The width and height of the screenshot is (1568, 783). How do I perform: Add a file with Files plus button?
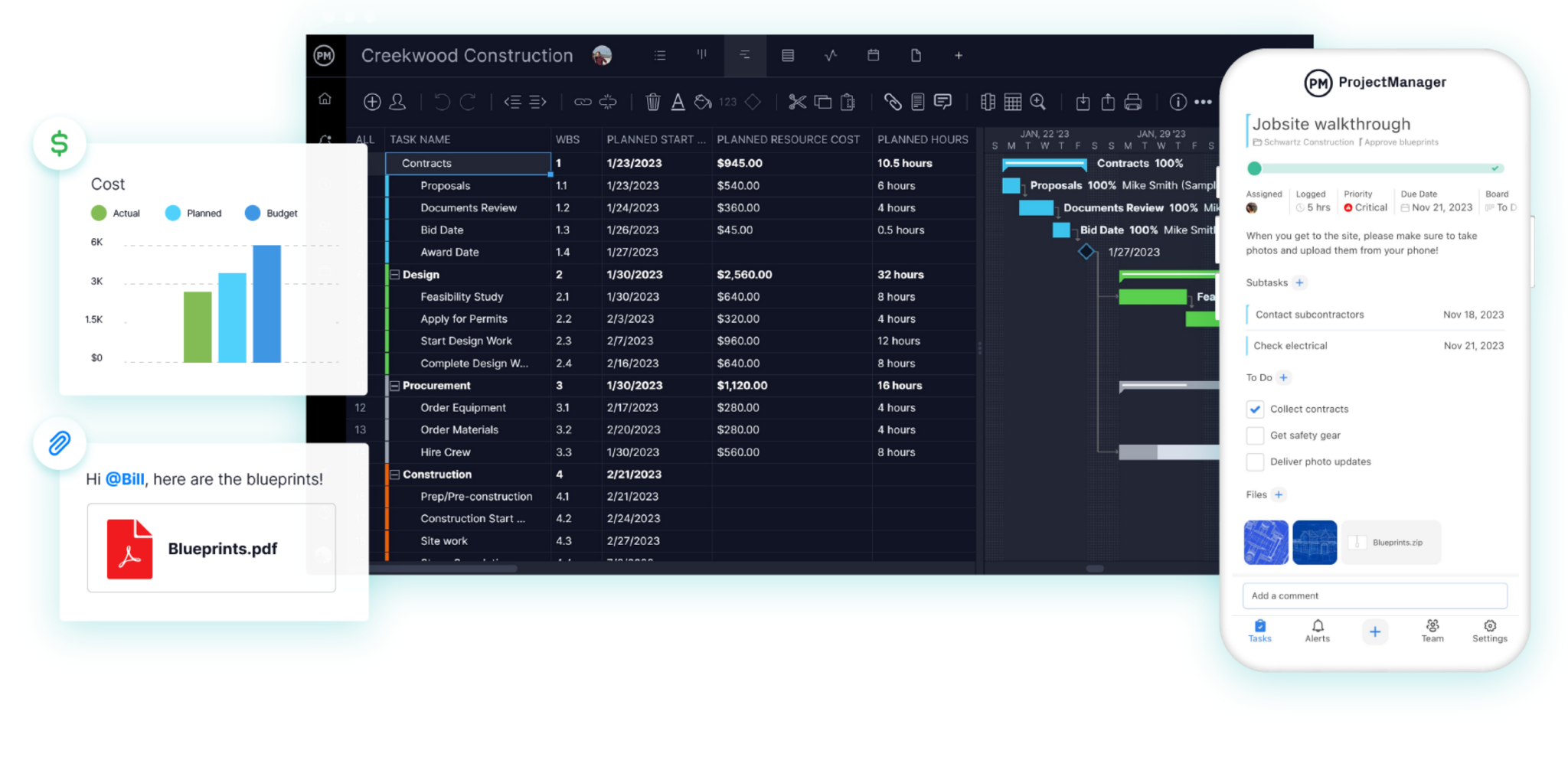1279,494
